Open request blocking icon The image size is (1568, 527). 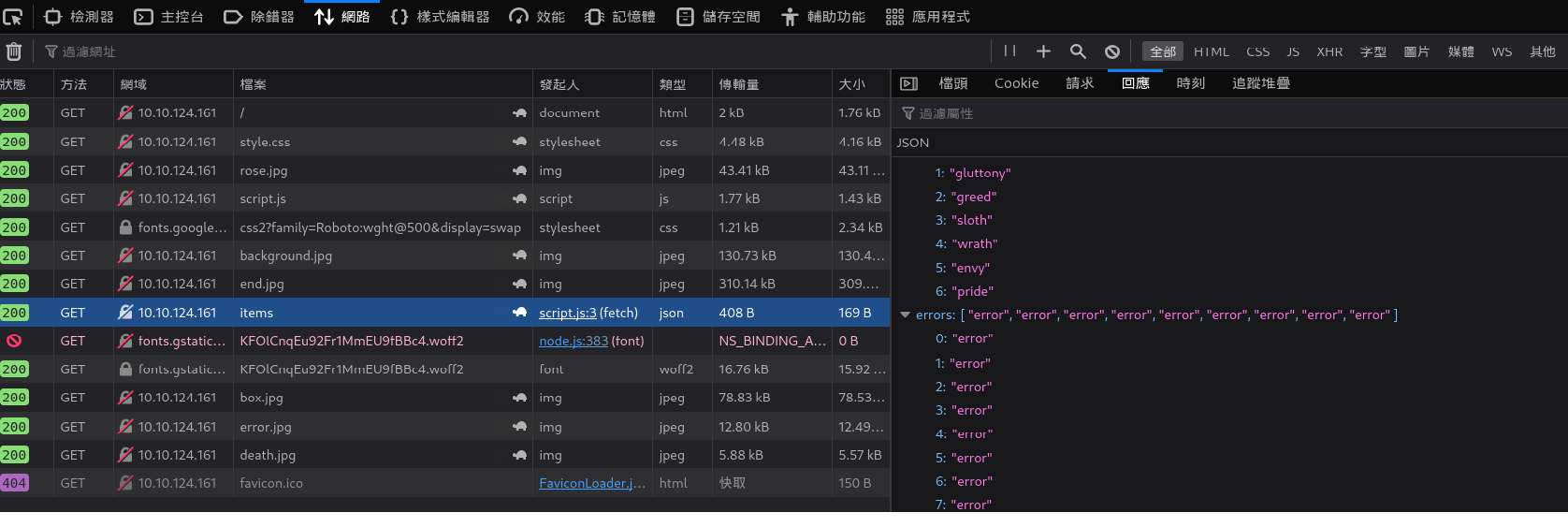(x=1111, y=51)
